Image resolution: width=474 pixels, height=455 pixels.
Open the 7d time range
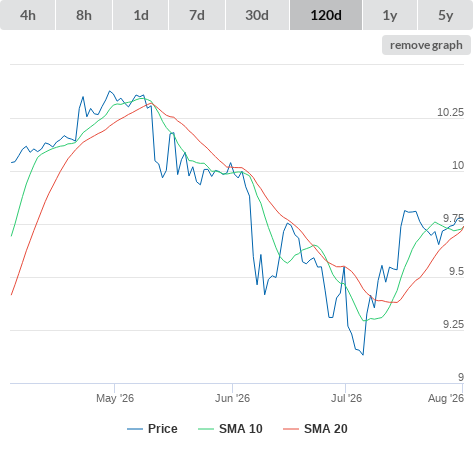pyautogui.click(x=197, y=15)
